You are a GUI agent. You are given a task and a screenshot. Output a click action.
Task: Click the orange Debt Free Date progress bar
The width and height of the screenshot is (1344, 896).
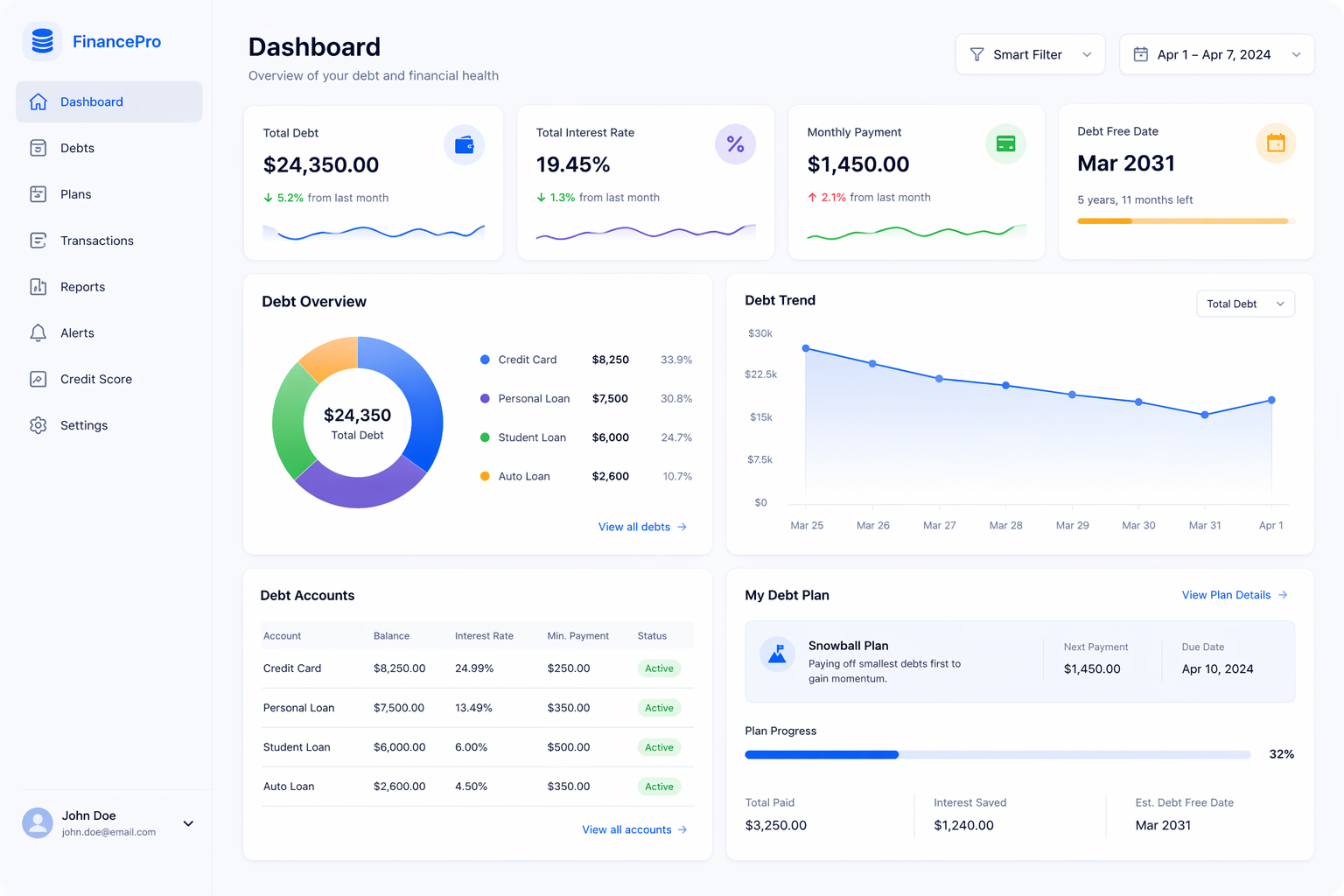click(1186, 221)
